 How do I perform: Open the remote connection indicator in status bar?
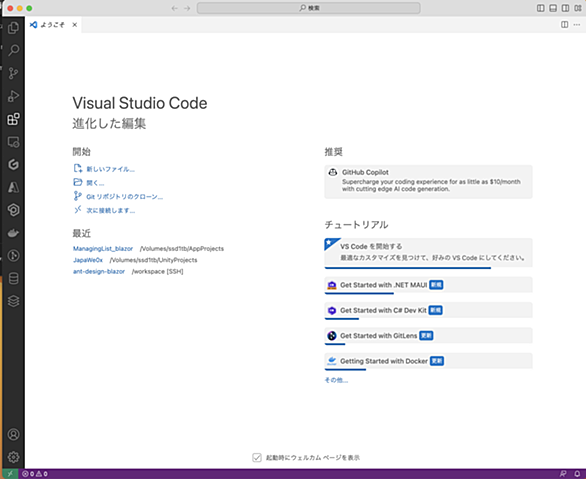tap(10, 474)
